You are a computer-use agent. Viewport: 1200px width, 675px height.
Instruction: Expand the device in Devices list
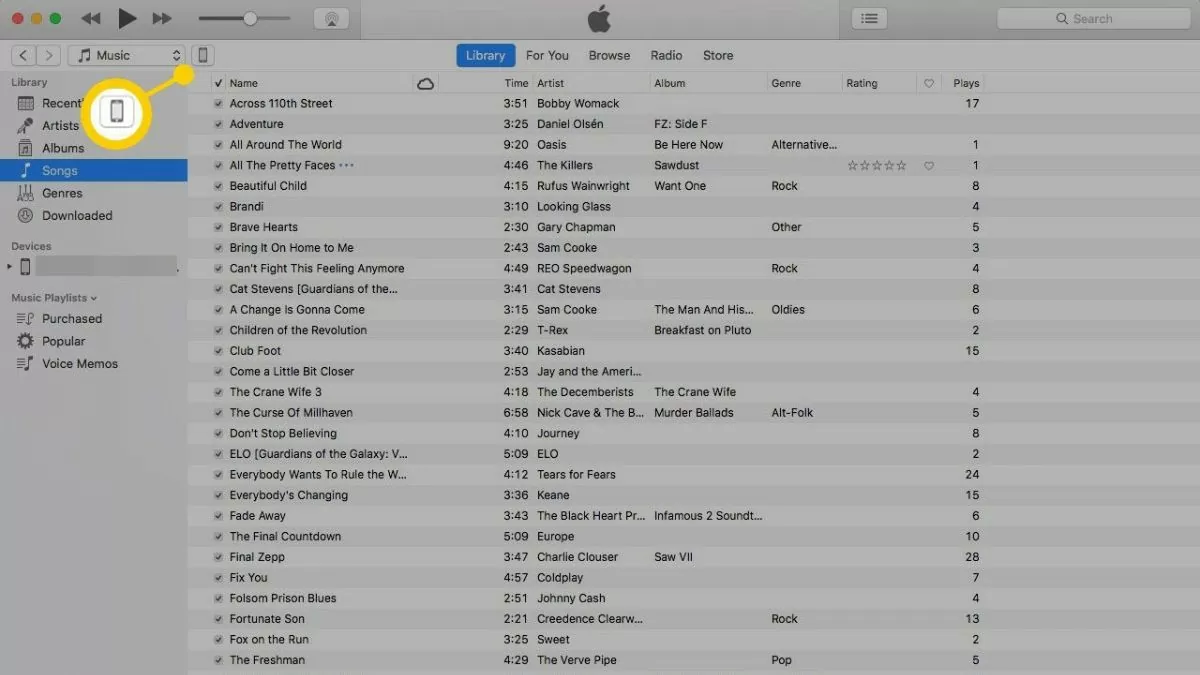(x=10, y=267)
